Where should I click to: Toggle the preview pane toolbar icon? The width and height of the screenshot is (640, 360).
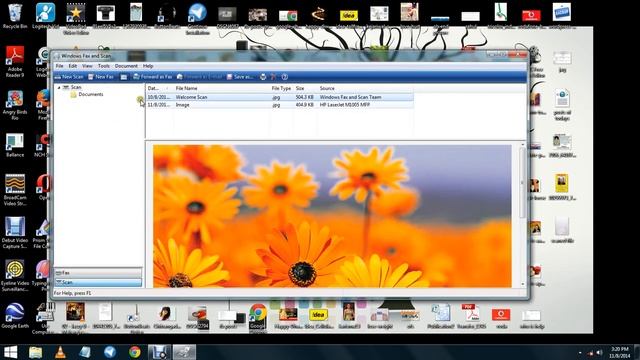coord(124,77)
